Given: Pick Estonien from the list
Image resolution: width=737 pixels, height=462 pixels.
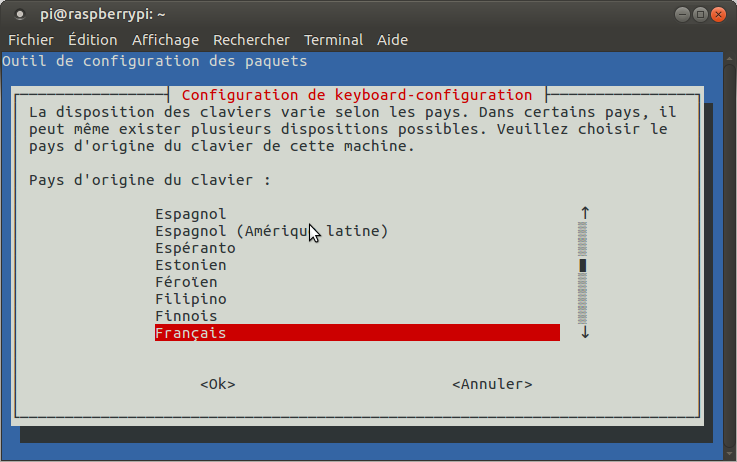Looking at the screenshot, I should [x=191, y=265].
